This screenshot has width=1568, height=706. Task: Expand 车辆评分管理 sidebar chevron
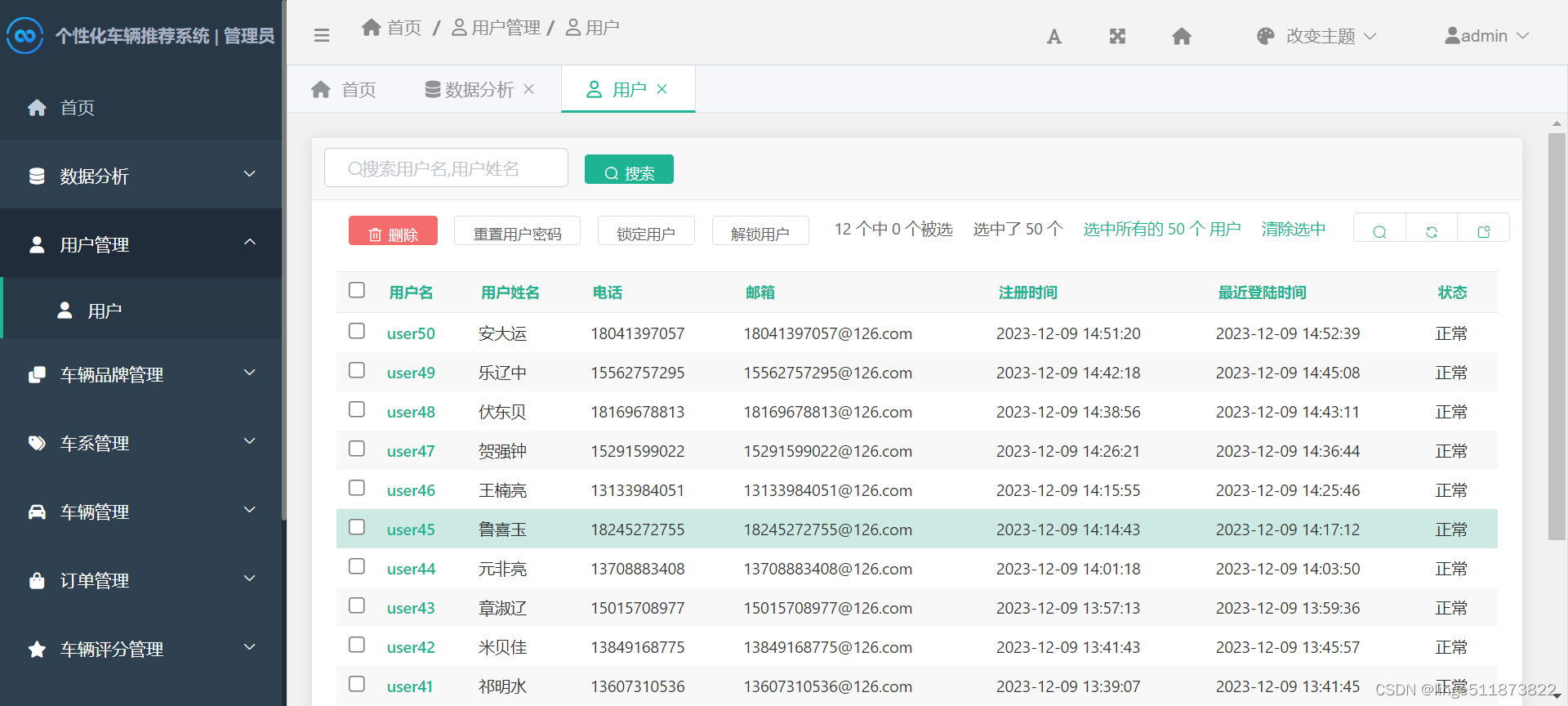250,647
